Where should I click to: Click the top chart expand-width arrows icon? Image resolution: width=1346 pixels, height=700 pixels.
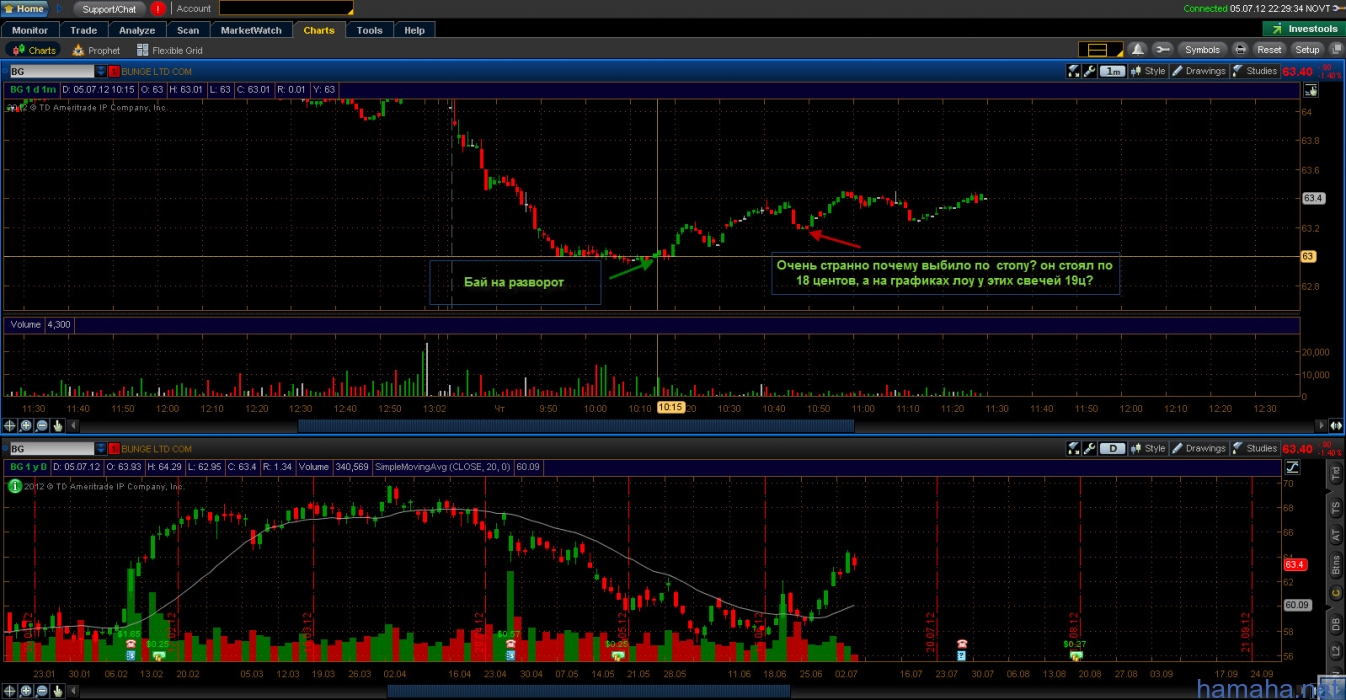(1334, 425)
